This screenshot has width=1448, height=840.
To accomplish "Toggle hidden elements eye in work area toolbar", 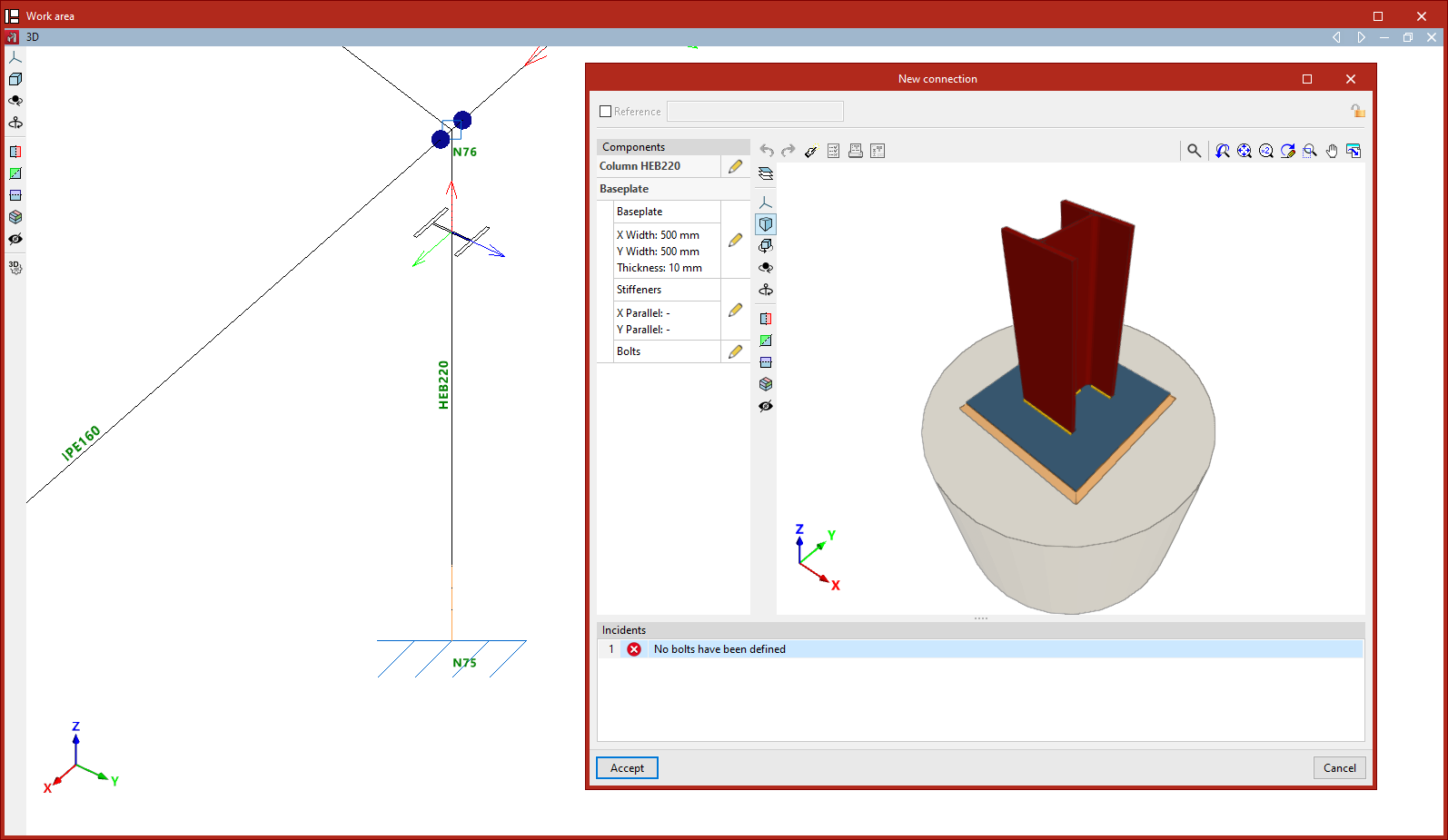I will point(15,239).
